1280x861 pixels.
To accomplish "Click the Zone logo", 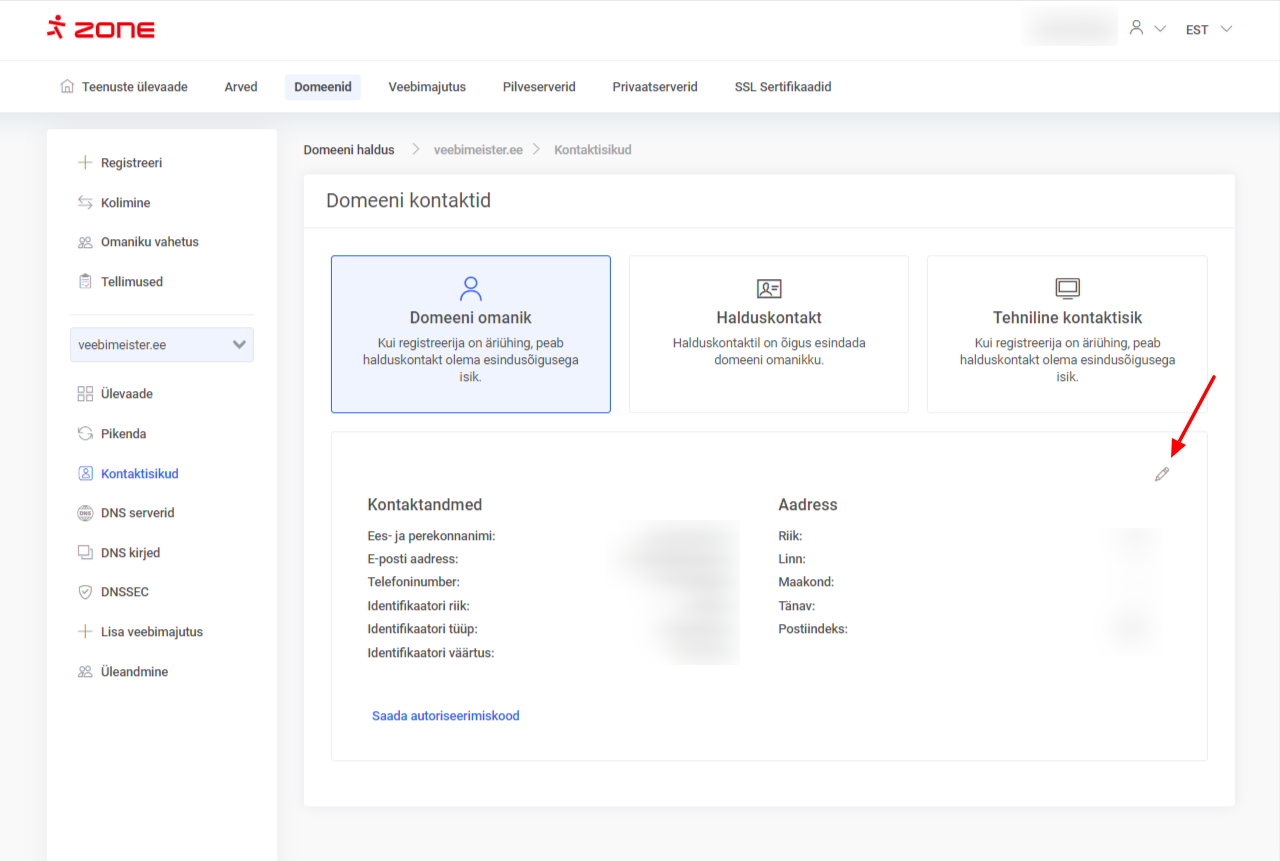I will pyautogui.click(x=101, y=28).
